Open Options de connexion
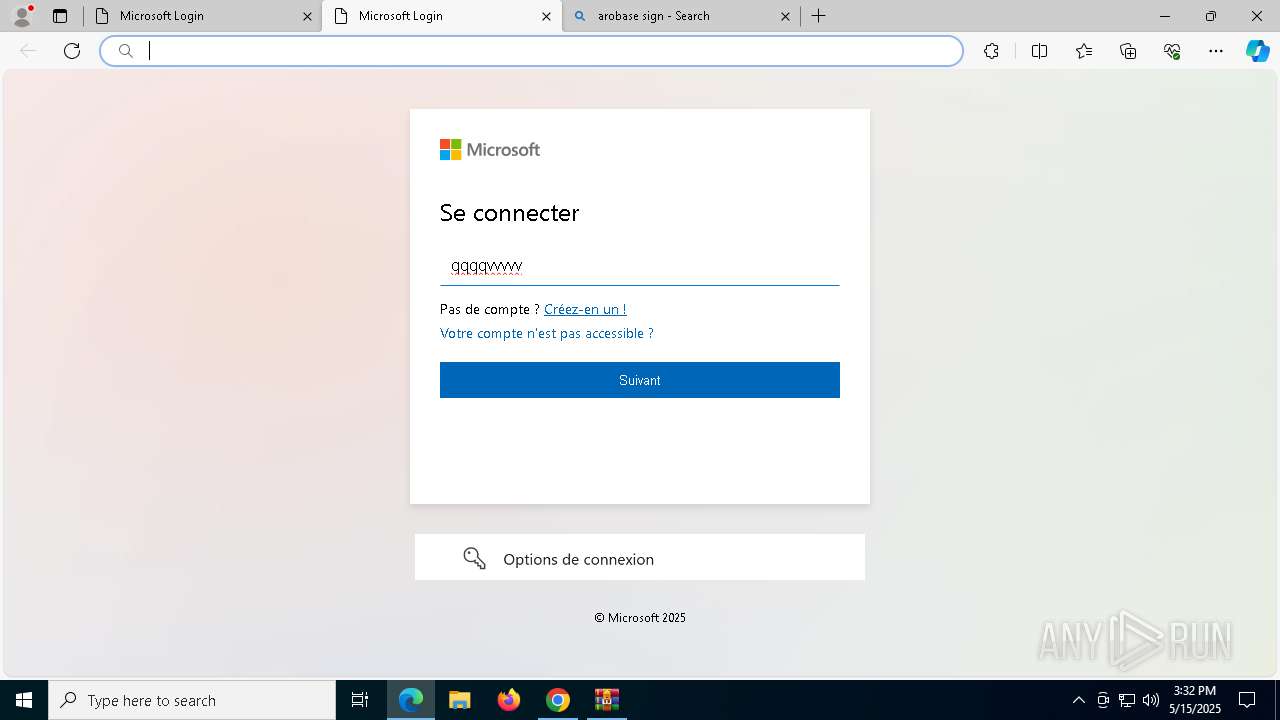 click(640, 557)
